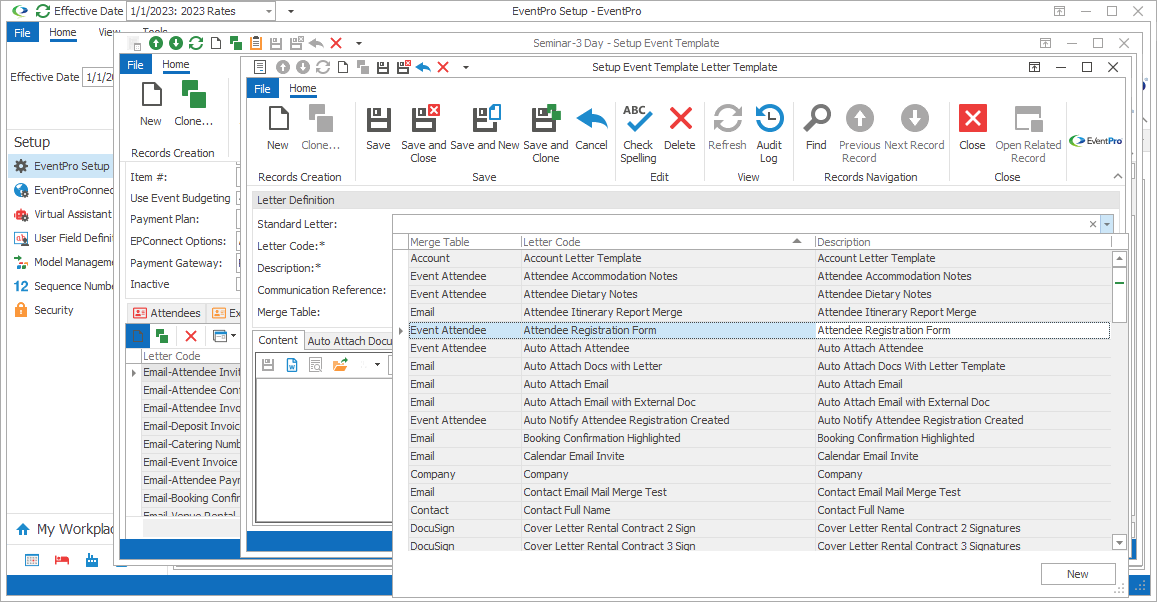Clear the Standard Letter field with X

point(1093,224)
